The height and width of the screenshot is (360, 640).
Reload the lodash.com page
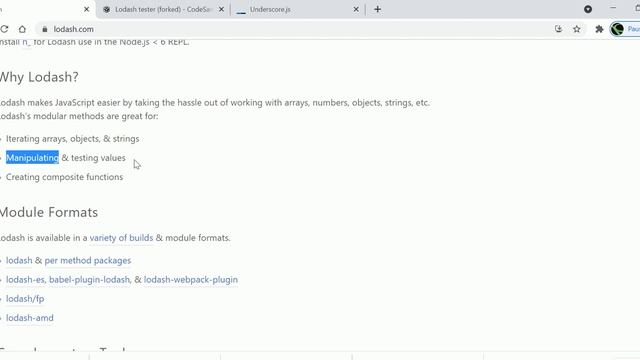tap(4, 29)
